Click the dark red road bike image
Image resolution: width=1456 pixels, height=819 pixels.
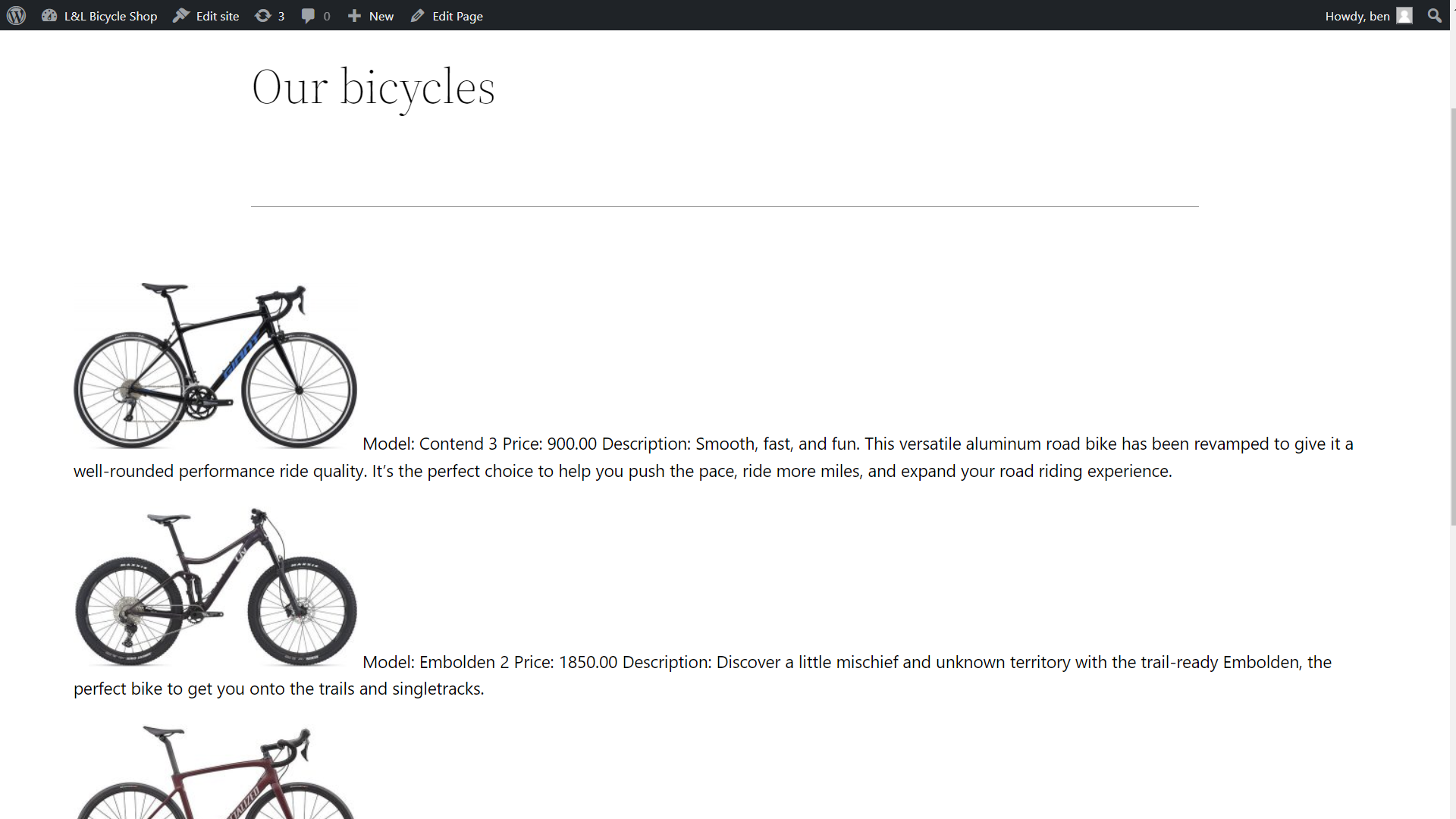click(x=215, y=773)
